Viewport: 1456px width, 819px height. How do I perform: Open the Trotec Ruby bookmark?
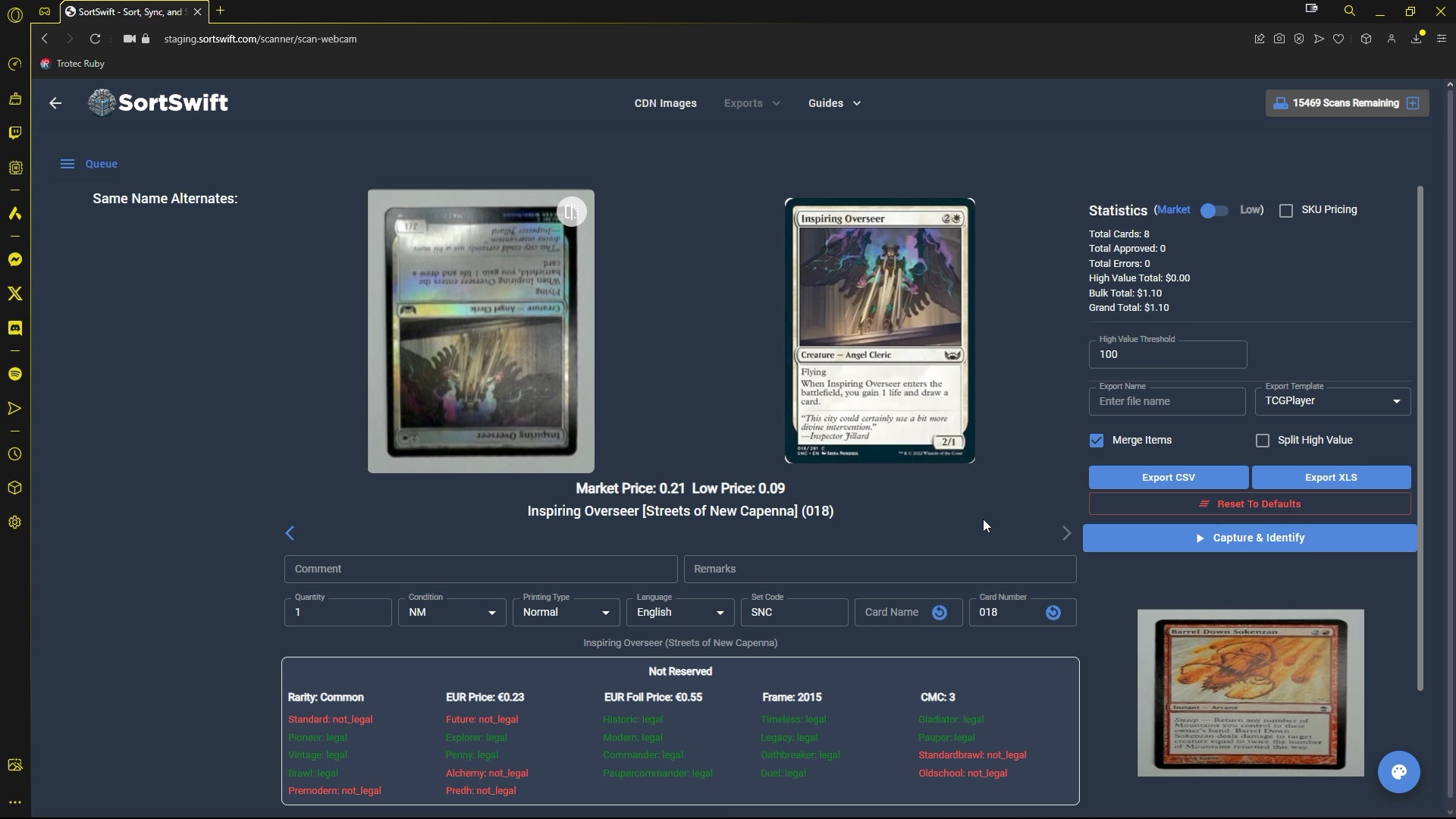73,64
